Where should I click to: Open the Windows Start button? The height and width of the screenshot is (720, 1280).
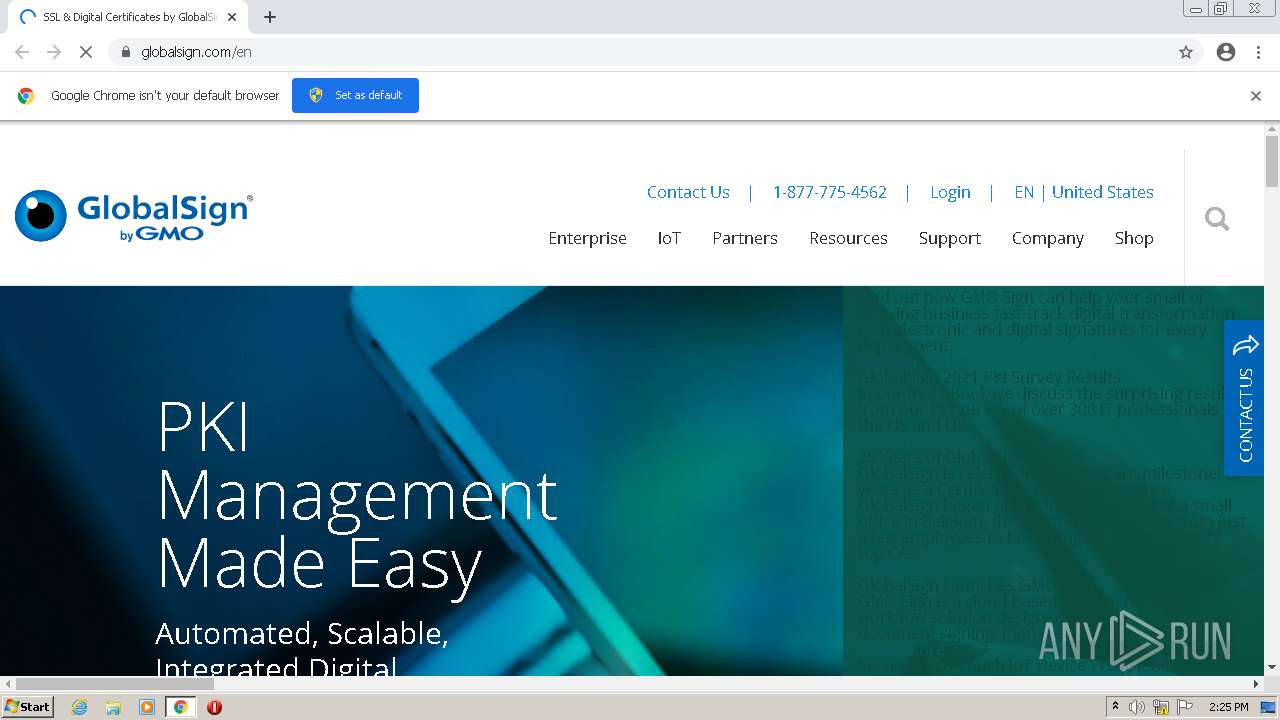(x=28, y=707)
